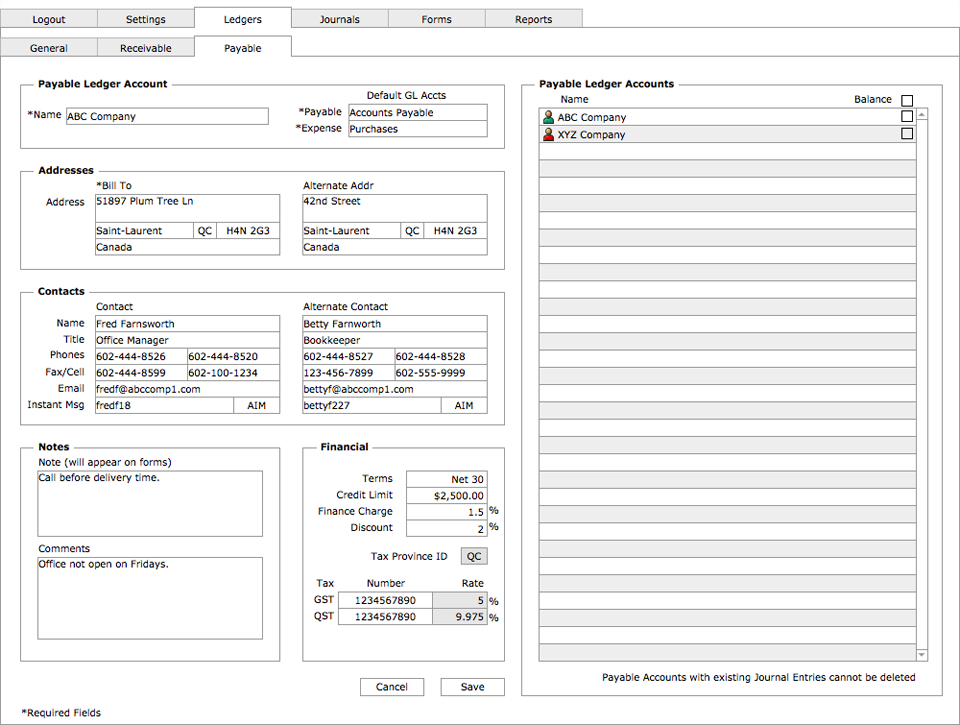
Task: Edit alternate email bettyf@abccomp1.com
Action: coord(395,389)
